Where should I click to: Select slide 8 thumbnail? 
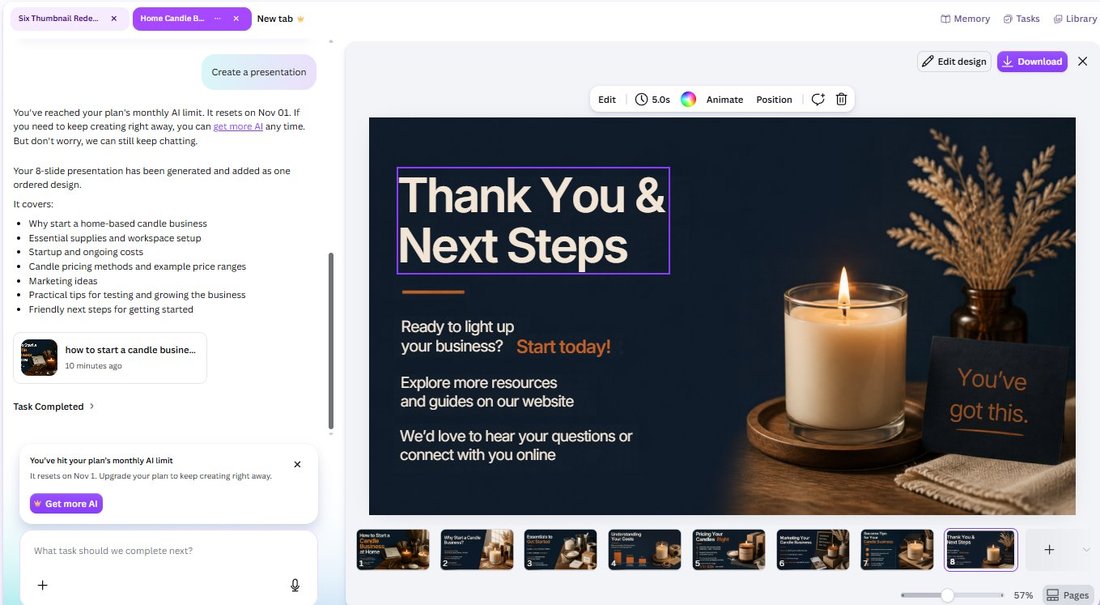click(981, 550)
